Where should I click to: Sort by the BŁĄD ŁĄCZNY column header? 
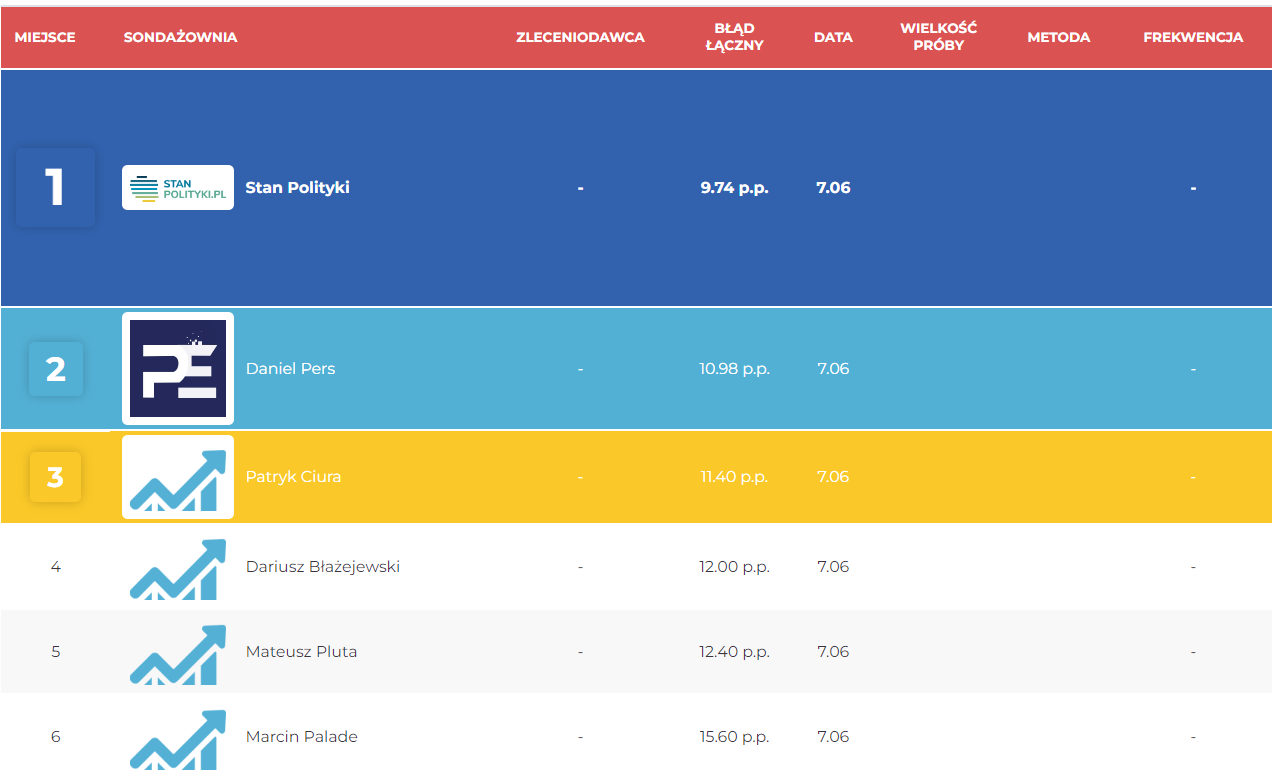coord(734,37)
